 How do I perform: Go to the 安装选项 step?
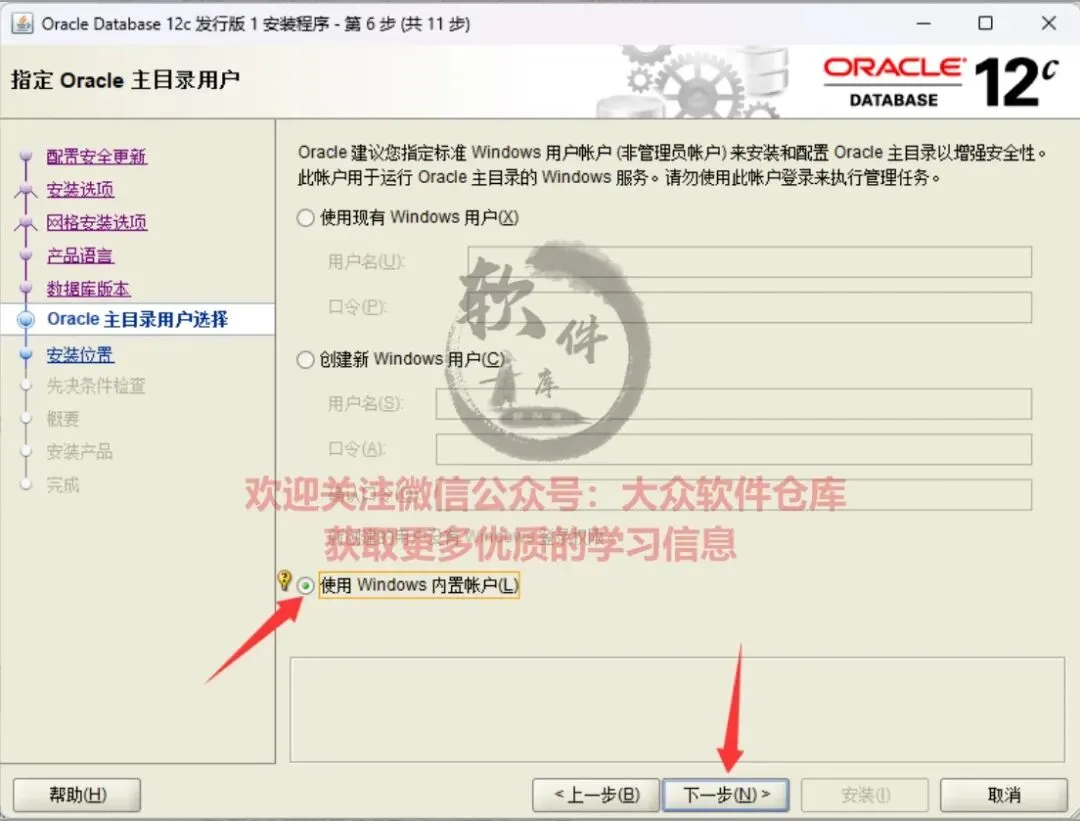[80, 189]
